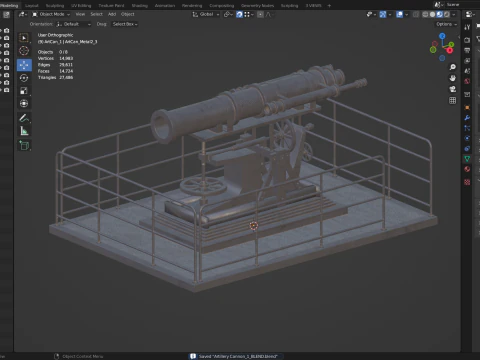Open the Select menu
The width and height of the screenshot is (480, 360).
(x=97, y=14)
